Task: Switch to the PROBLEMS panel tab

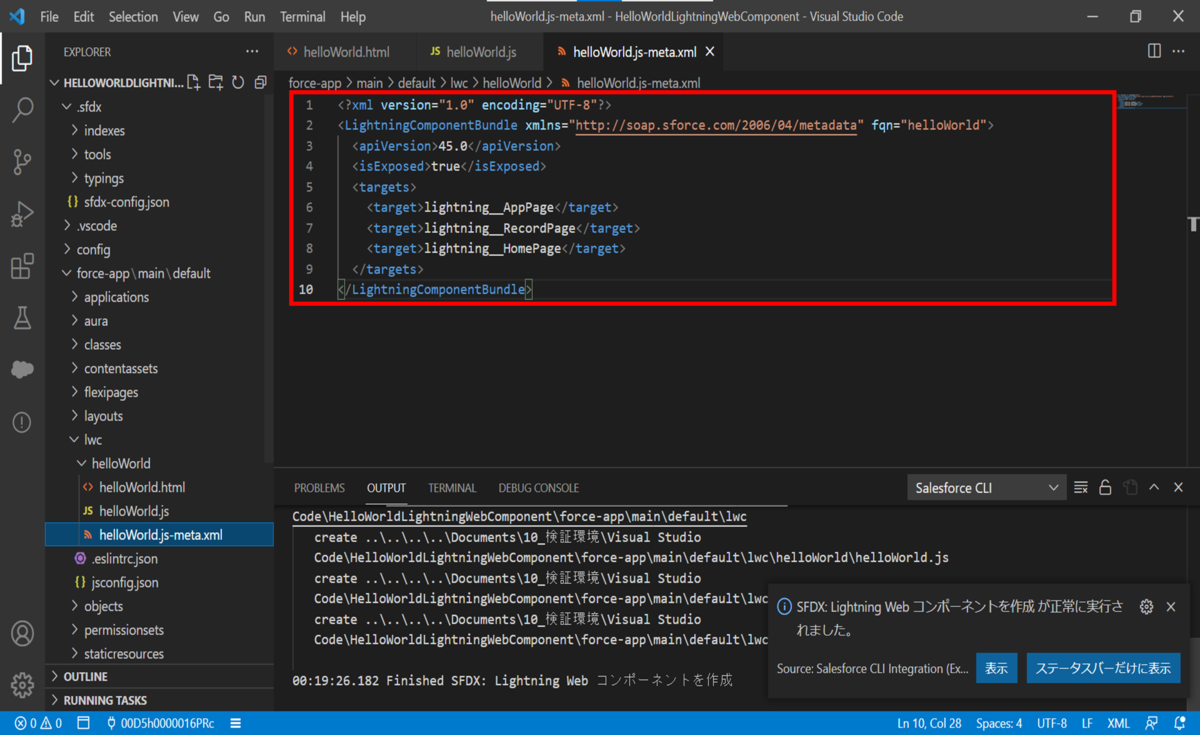Action: 319,488
